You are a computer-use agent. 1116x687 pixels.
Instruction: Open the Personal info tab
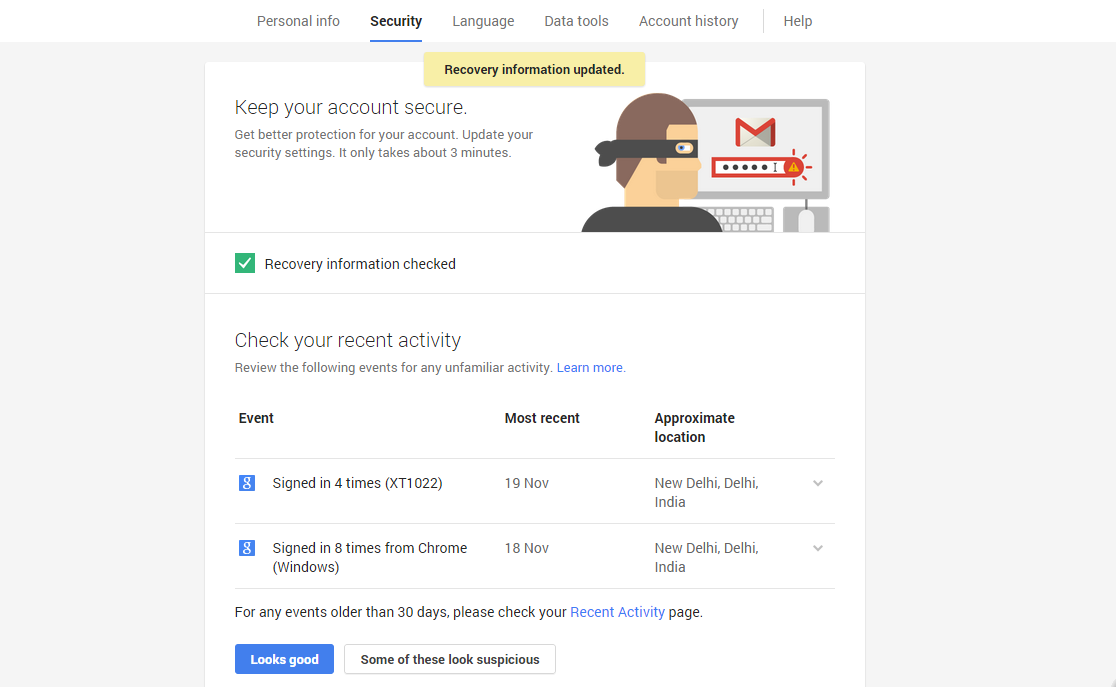(298, 21)
